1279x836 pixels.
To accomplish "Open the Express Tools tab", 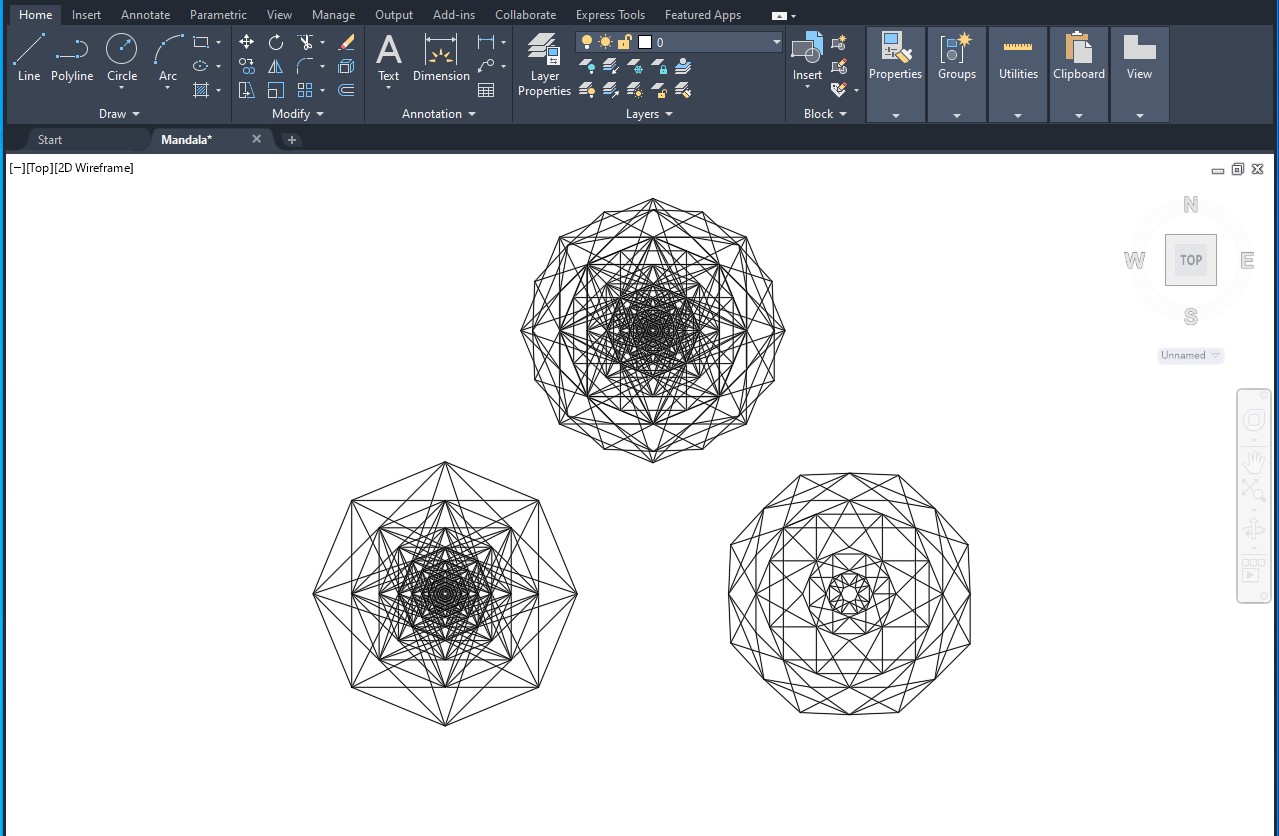I will pyautogui.click(x=610, y=15).
